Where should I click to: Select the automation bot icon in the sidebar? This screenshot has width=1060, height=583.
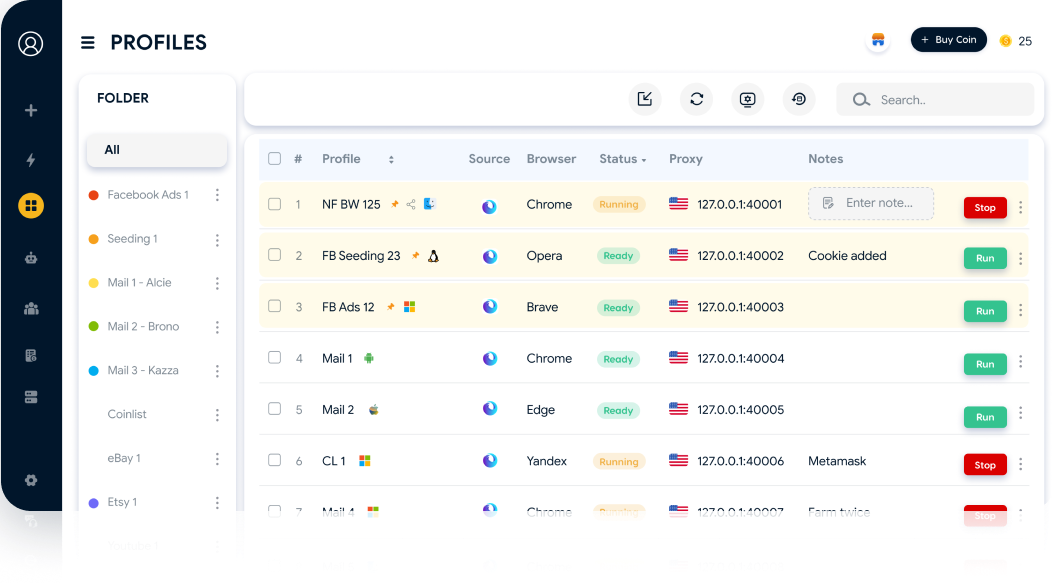point(30,256)
